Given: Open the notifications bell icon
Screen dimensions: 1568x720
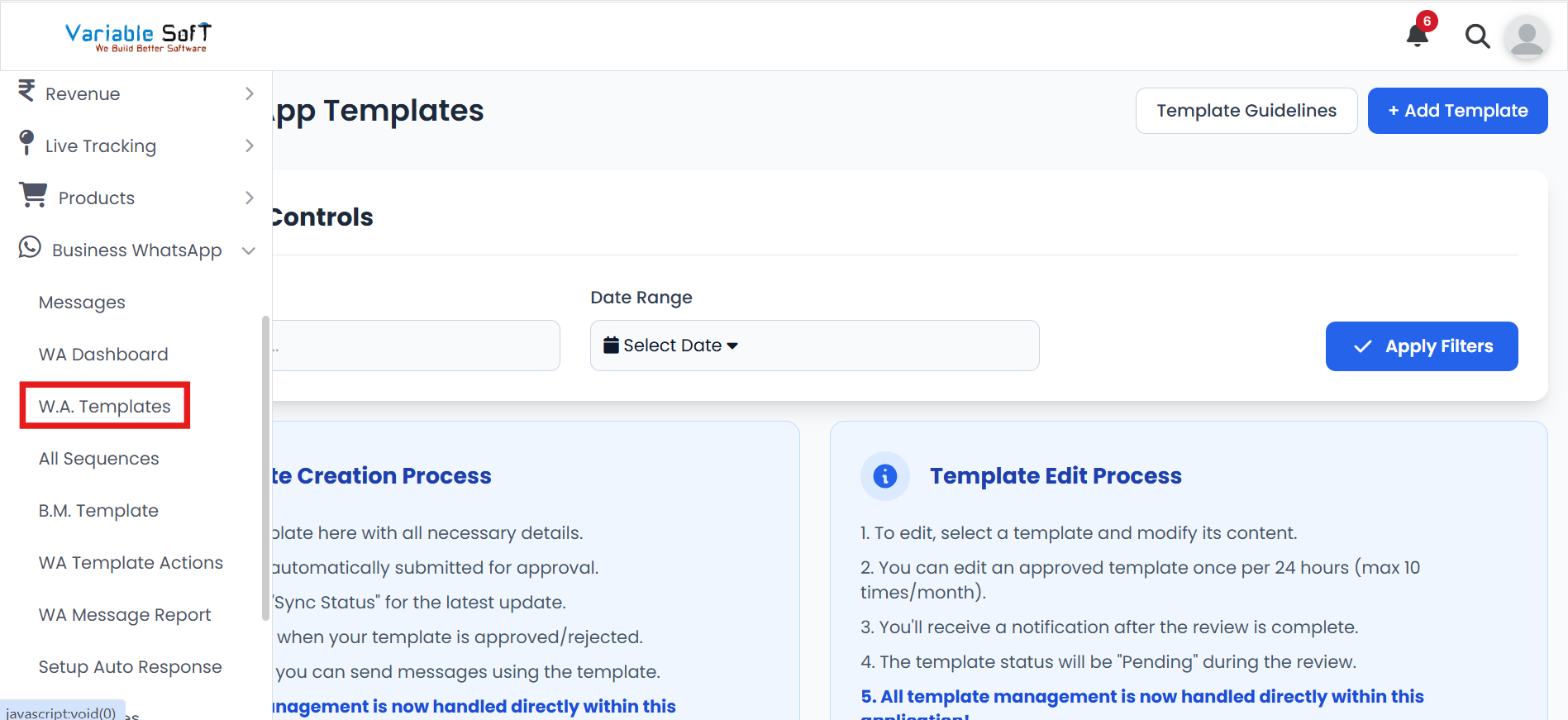Looking at the screenshot, I should (1418, 36).
